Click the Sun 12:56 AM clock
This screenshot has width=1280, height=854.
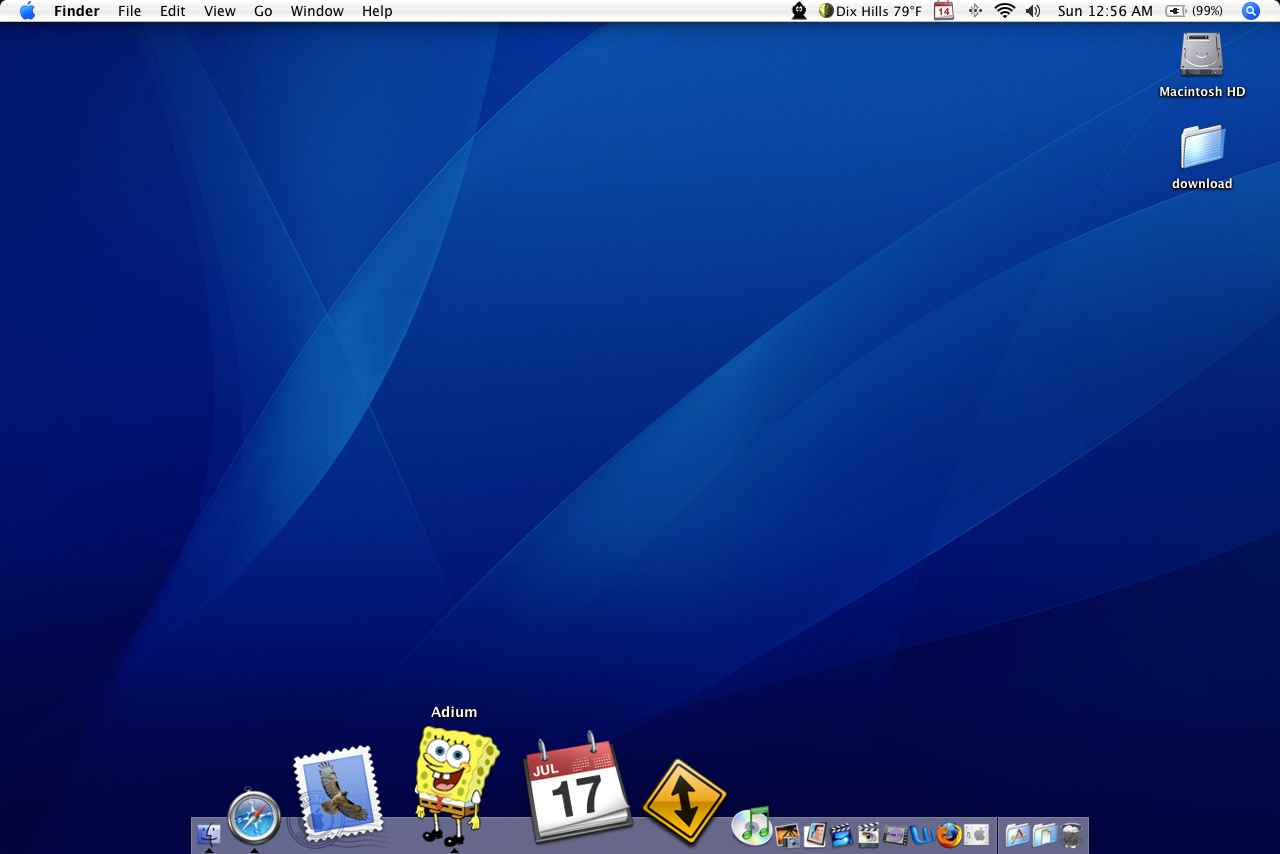pos(1105,11)
